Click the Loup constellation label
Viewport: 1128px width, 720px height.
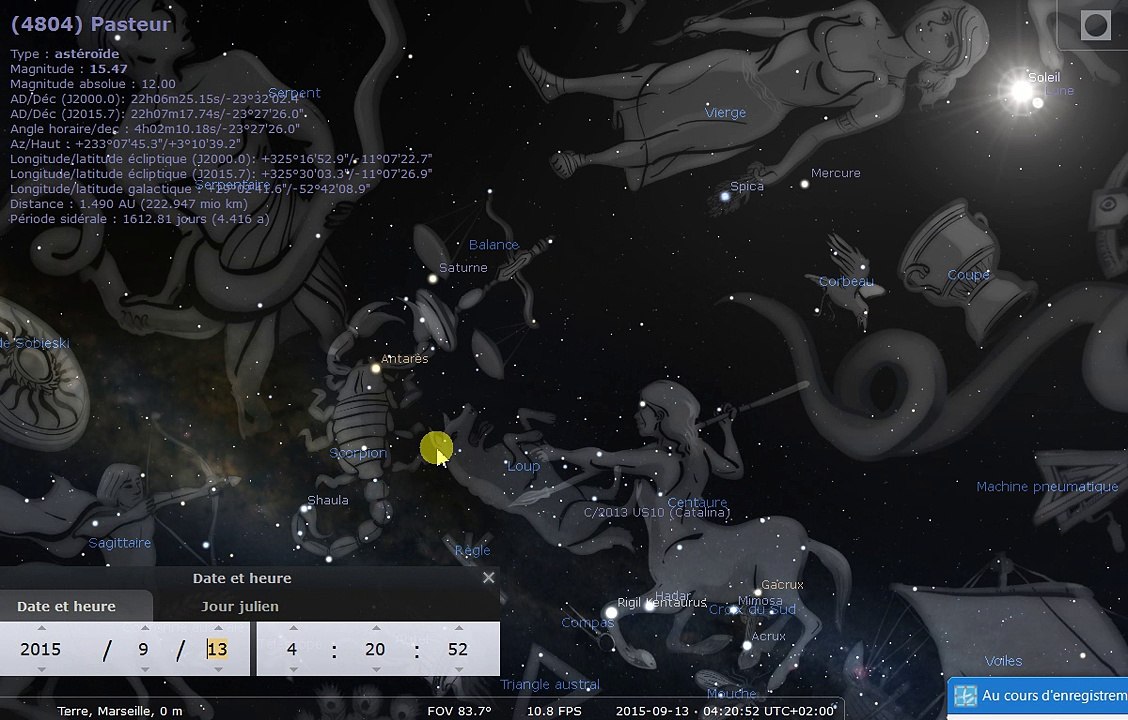point(524,466)
